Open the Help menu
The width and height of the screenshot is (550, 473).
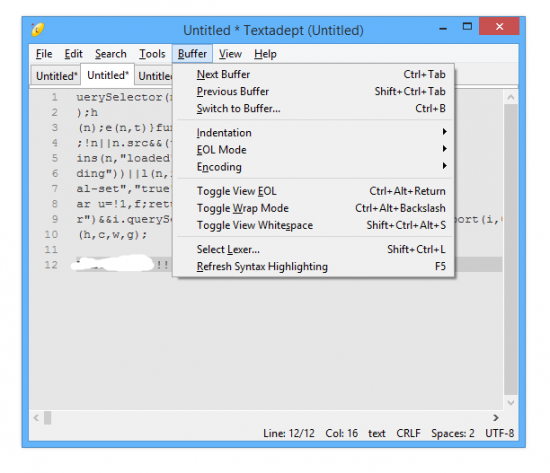pos(265,54)
